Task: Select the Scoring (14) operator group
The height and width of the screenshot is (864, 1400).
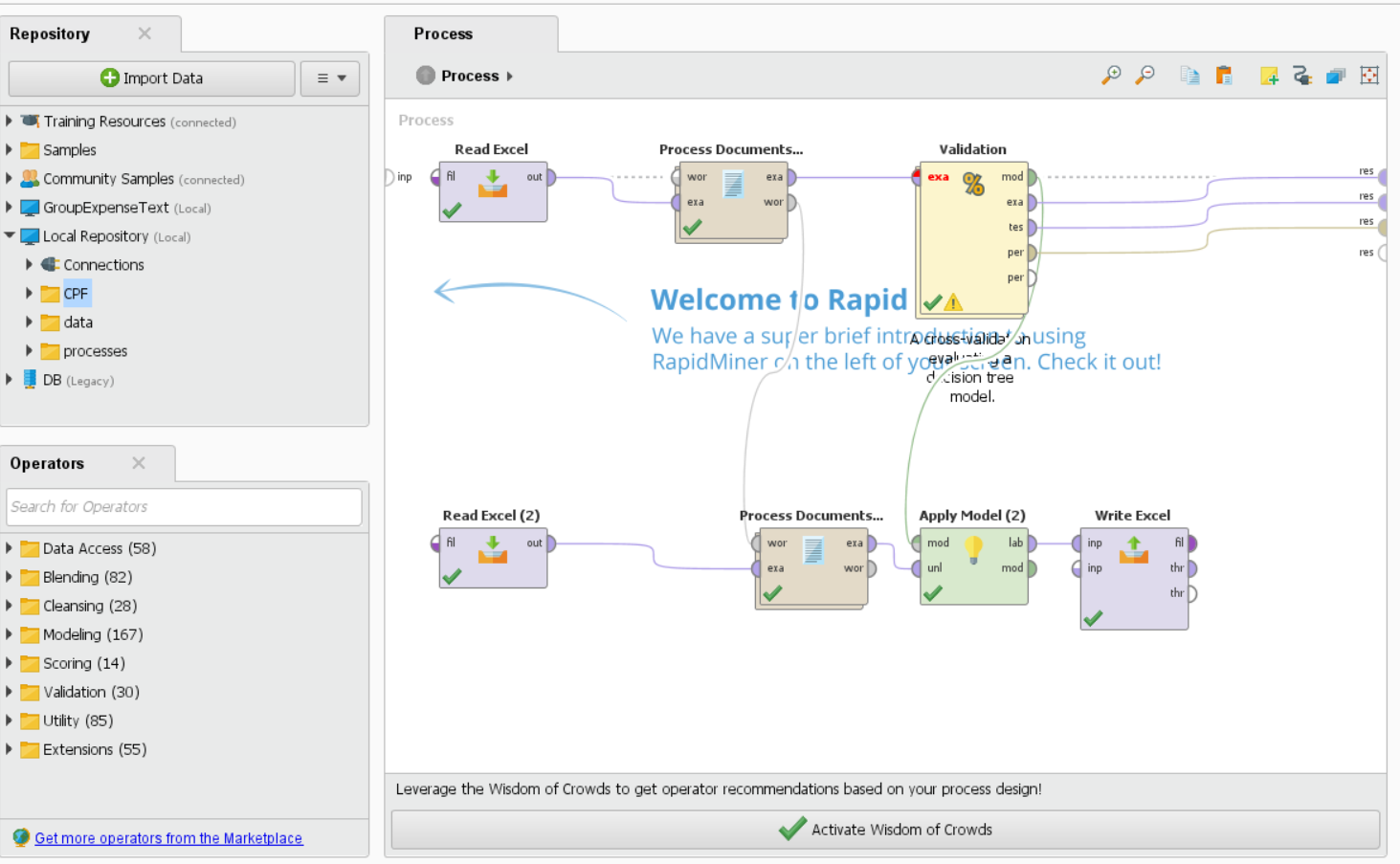Action: coord(84,663)
